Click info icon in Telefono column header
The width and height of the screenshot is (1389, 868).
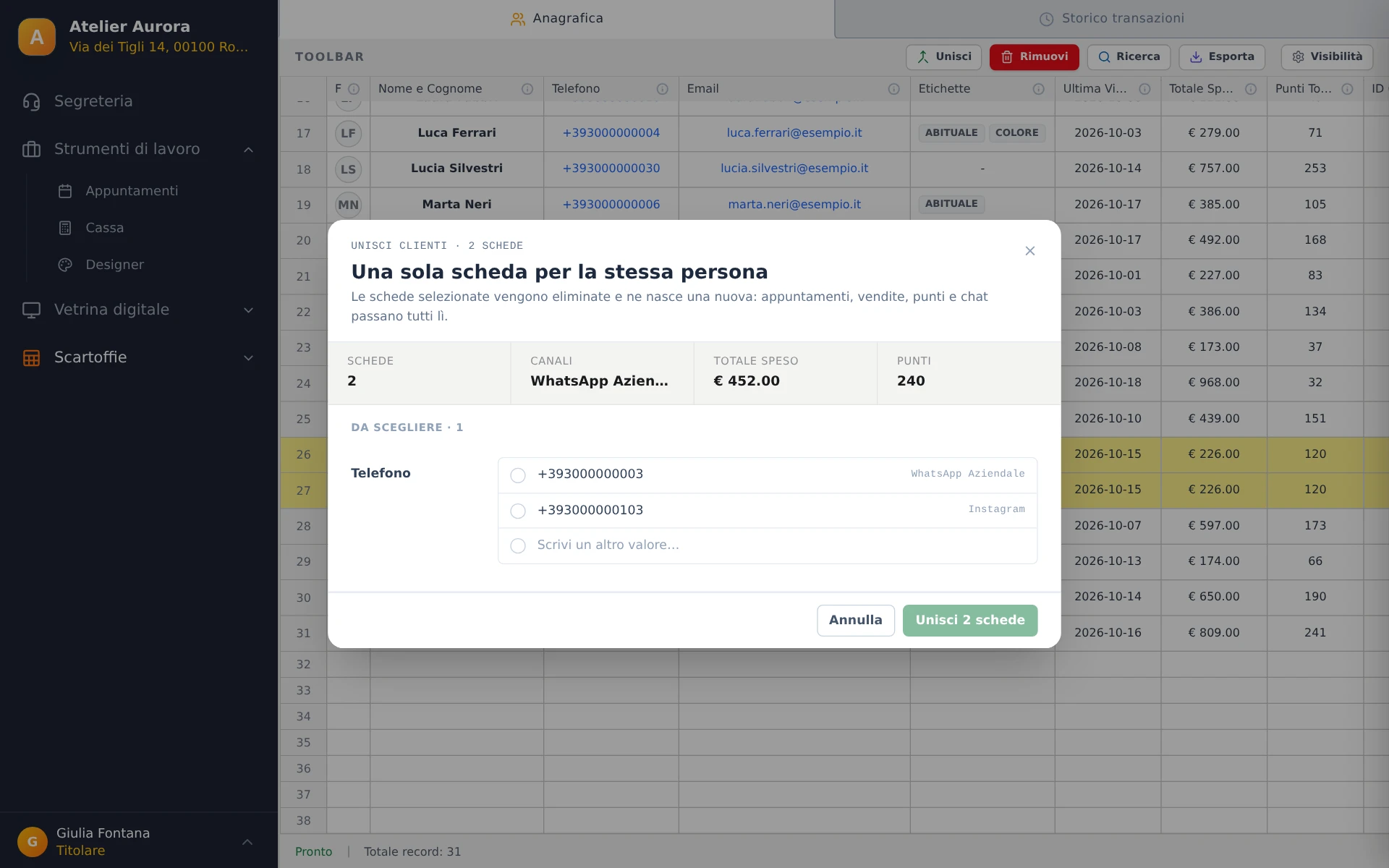pyautogui.click(x=662, y=89)
